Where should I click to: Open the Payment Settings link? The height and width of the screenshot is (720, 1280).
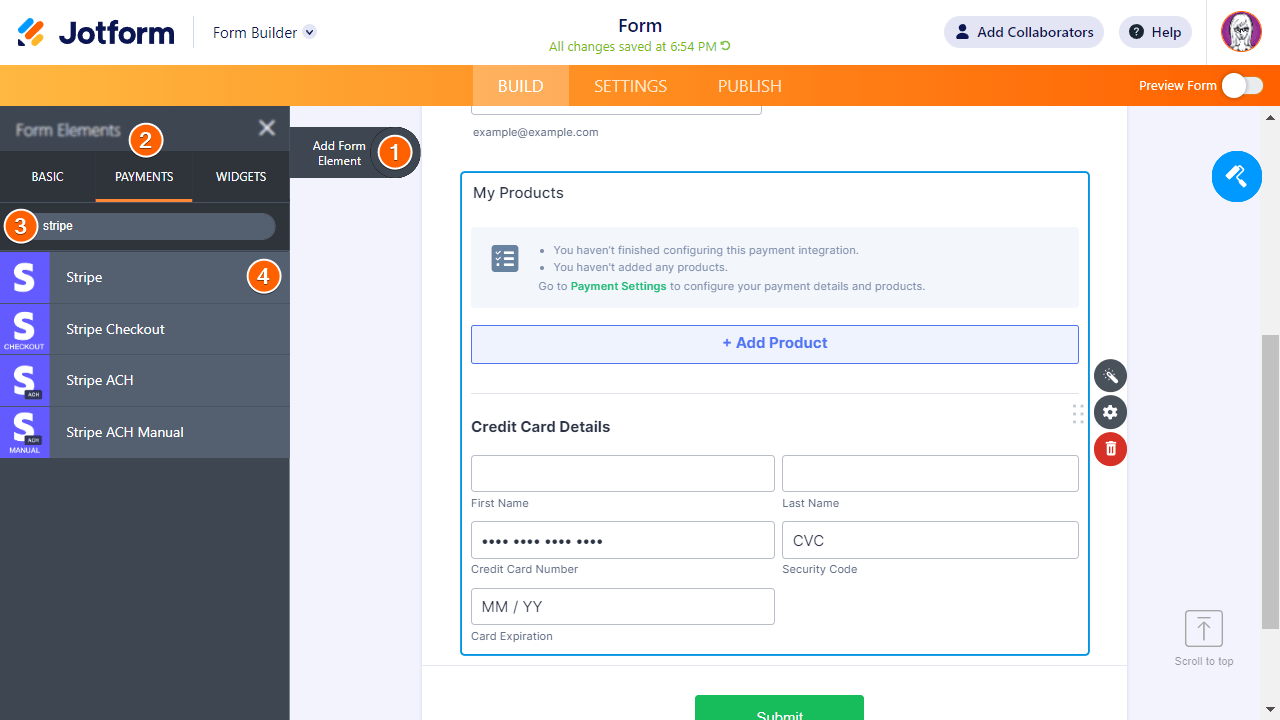[x=618, y=286]
